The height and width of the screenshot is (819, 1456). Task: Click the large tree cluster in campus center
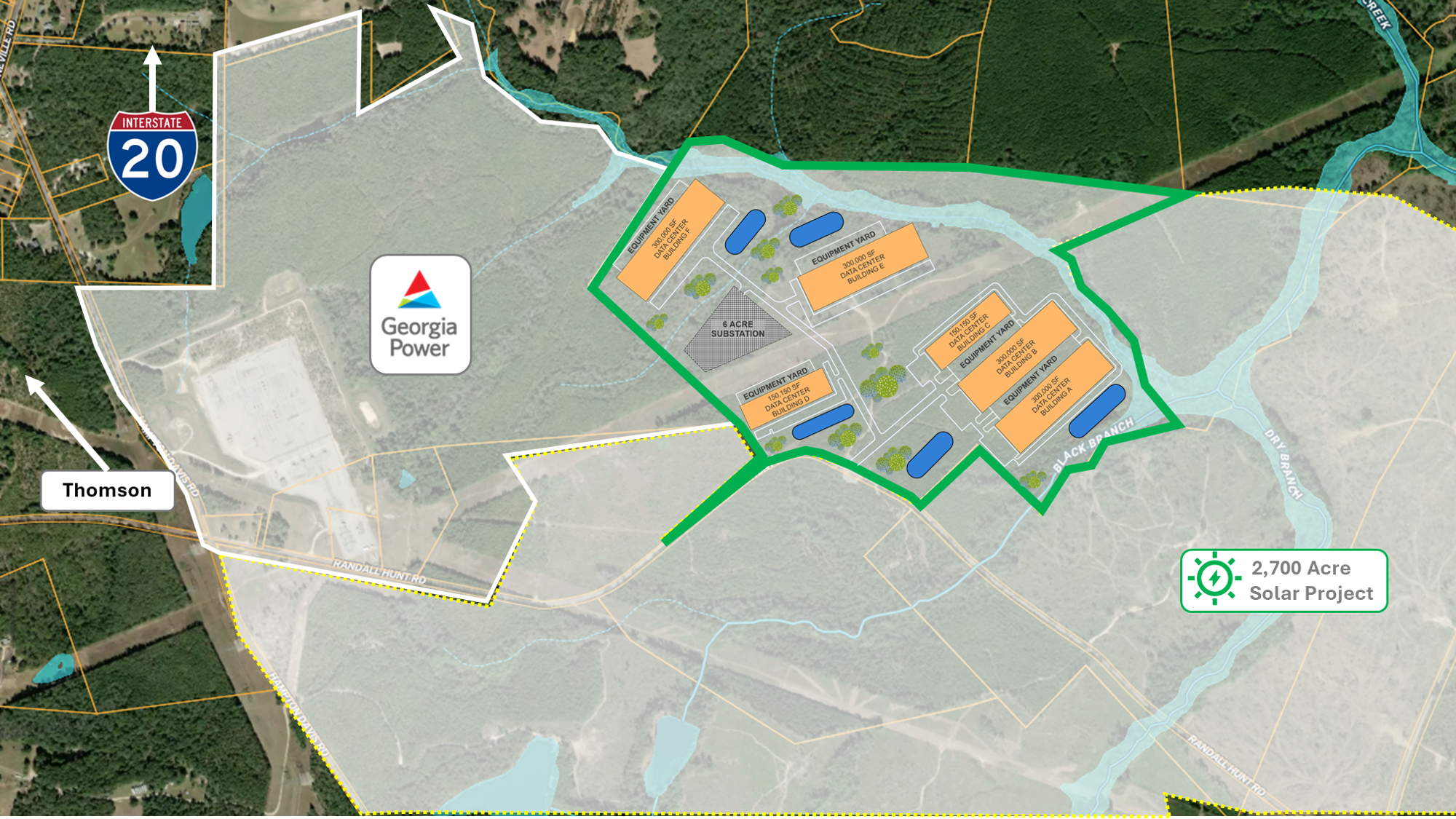884,383
